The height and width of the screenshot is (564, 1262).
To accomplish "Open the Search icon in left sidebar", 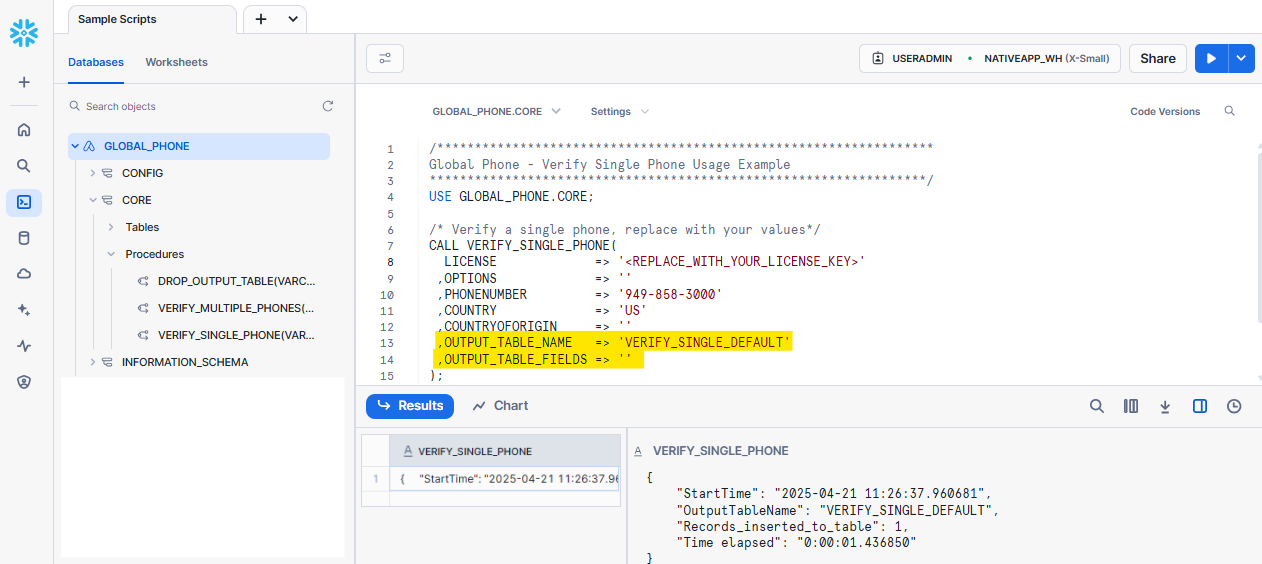I will [x=24, y=165].
